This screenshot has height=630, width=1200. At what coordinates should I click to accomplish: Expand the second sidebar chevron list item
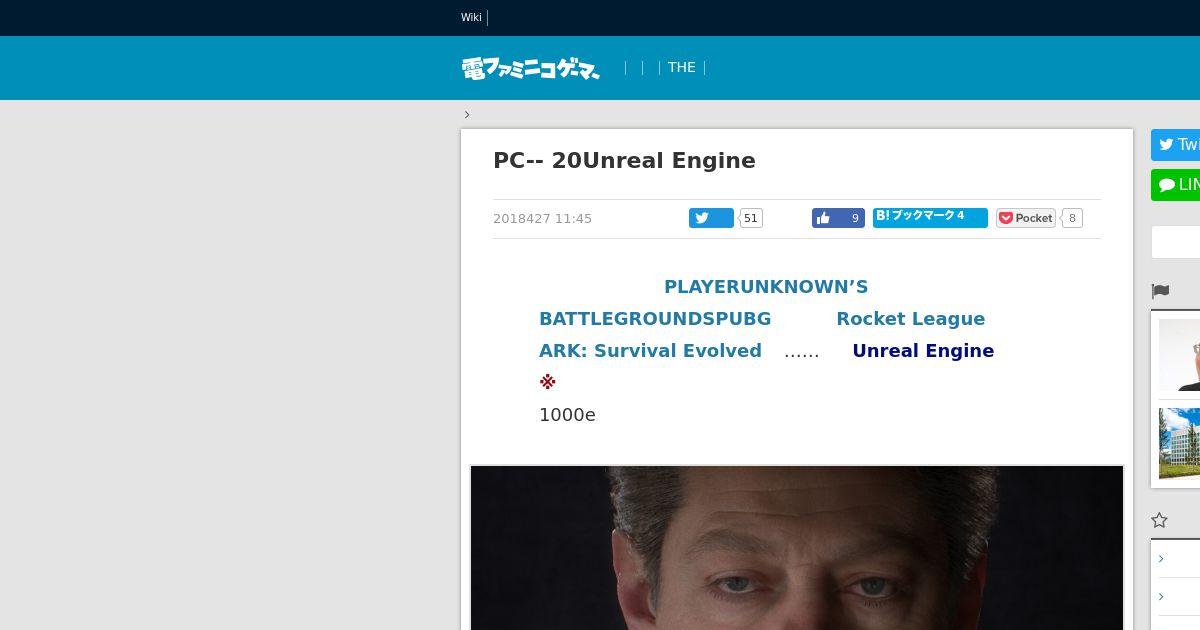(1161, 597)
